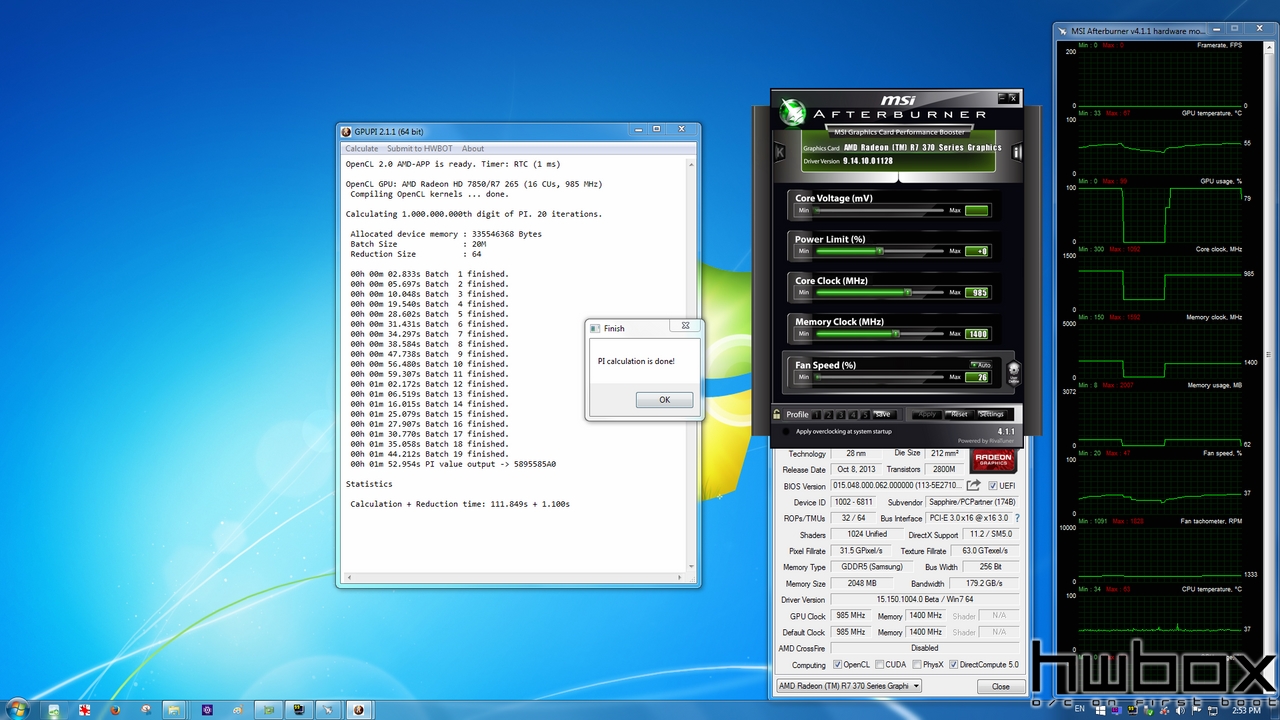
Task: Toggle the CUDA checkbox
Action: pyautogui.click(x=879, y=664)
